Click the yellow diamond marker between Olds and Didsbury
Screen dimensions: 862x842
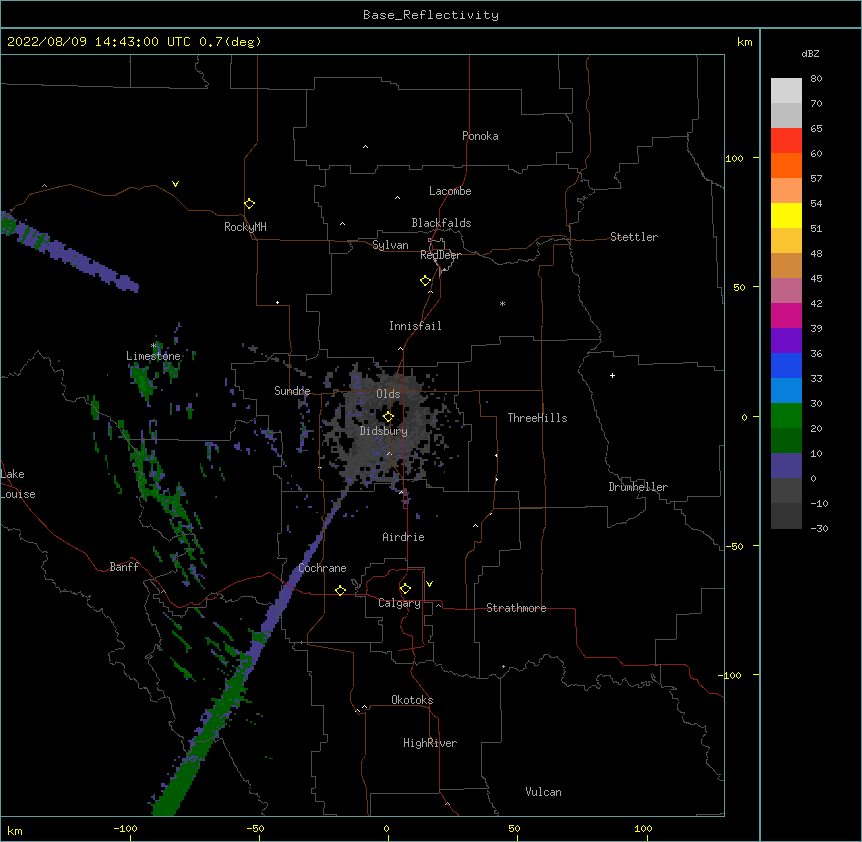pos(388,417)
